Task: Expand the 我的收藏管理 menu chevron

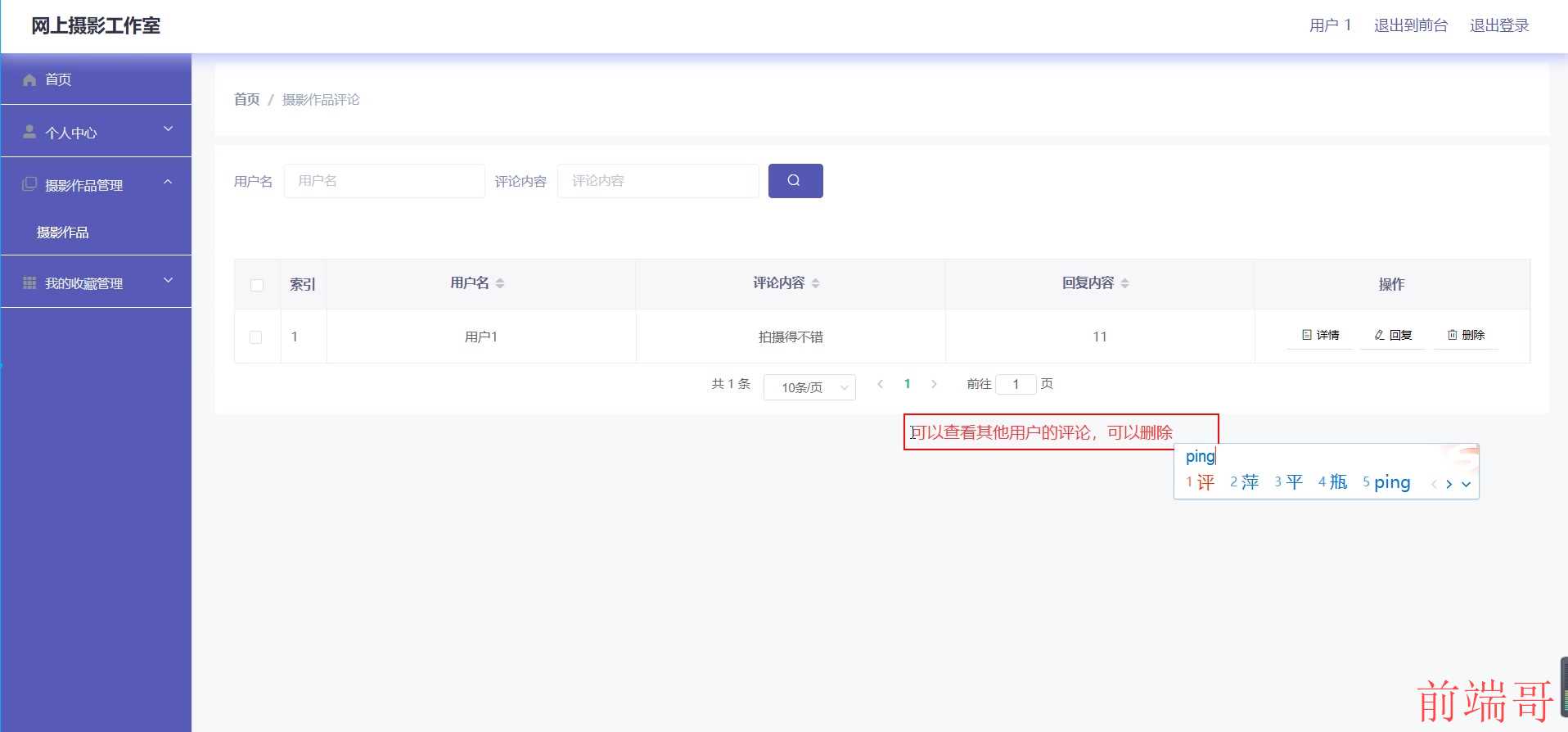Action: [x=169, y=280]
